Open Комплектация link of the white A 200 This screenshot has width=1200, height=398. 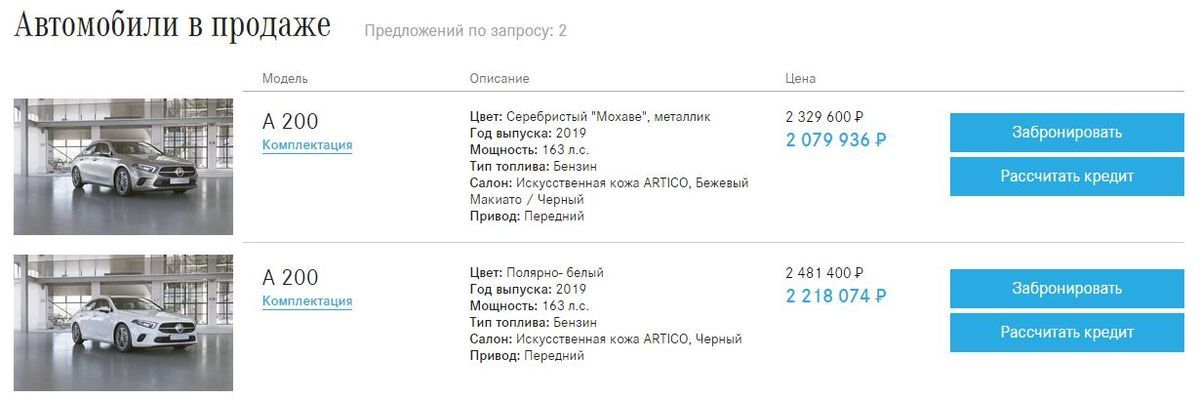point(307,301)
